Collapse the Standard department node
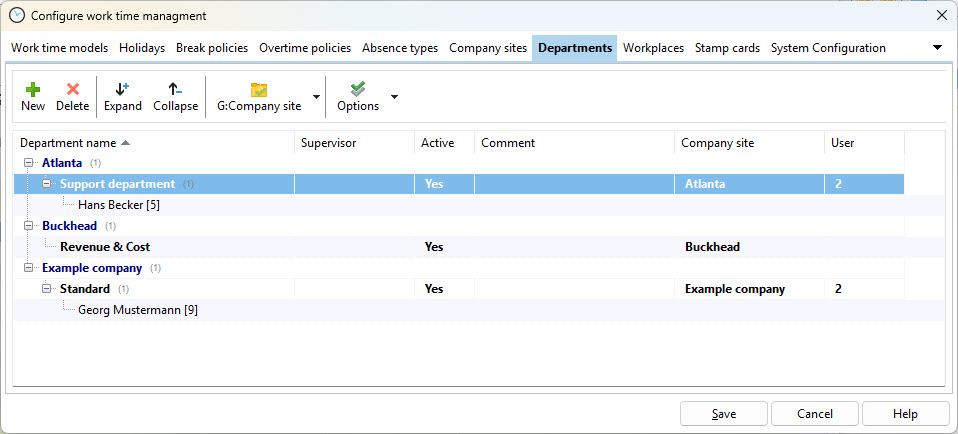The image size is (958, 434). pos(45,289)
